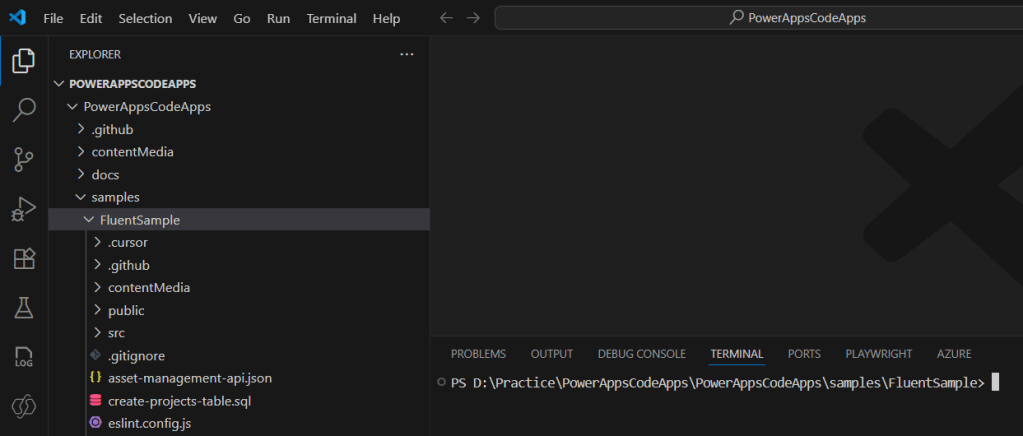Screen dimensions: 1023x436
Task: Switch to the DEBUG CONSOLE tab
Action: click(x=641, y=354)
